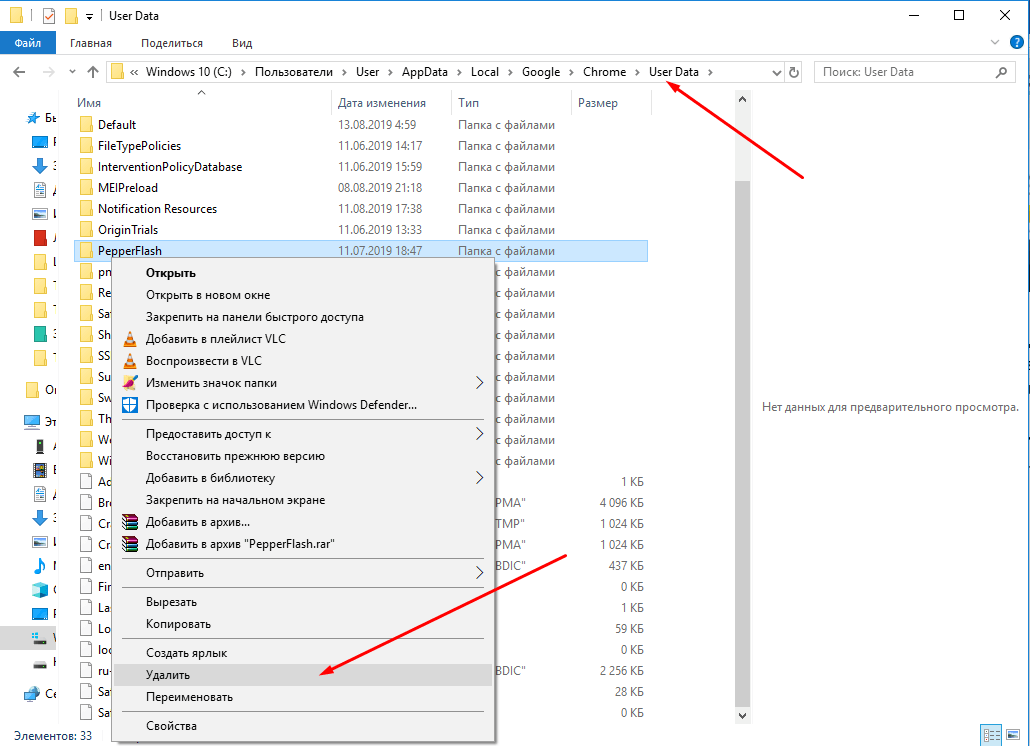
Task: Choose Восстановить прежнюю версию
Action: (x=303, y=456)
